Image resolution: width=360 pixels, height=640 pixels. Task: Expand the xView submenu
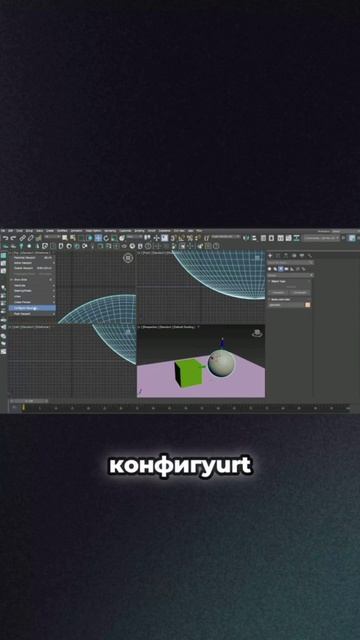pyautogui.click(x=33, y=296)
